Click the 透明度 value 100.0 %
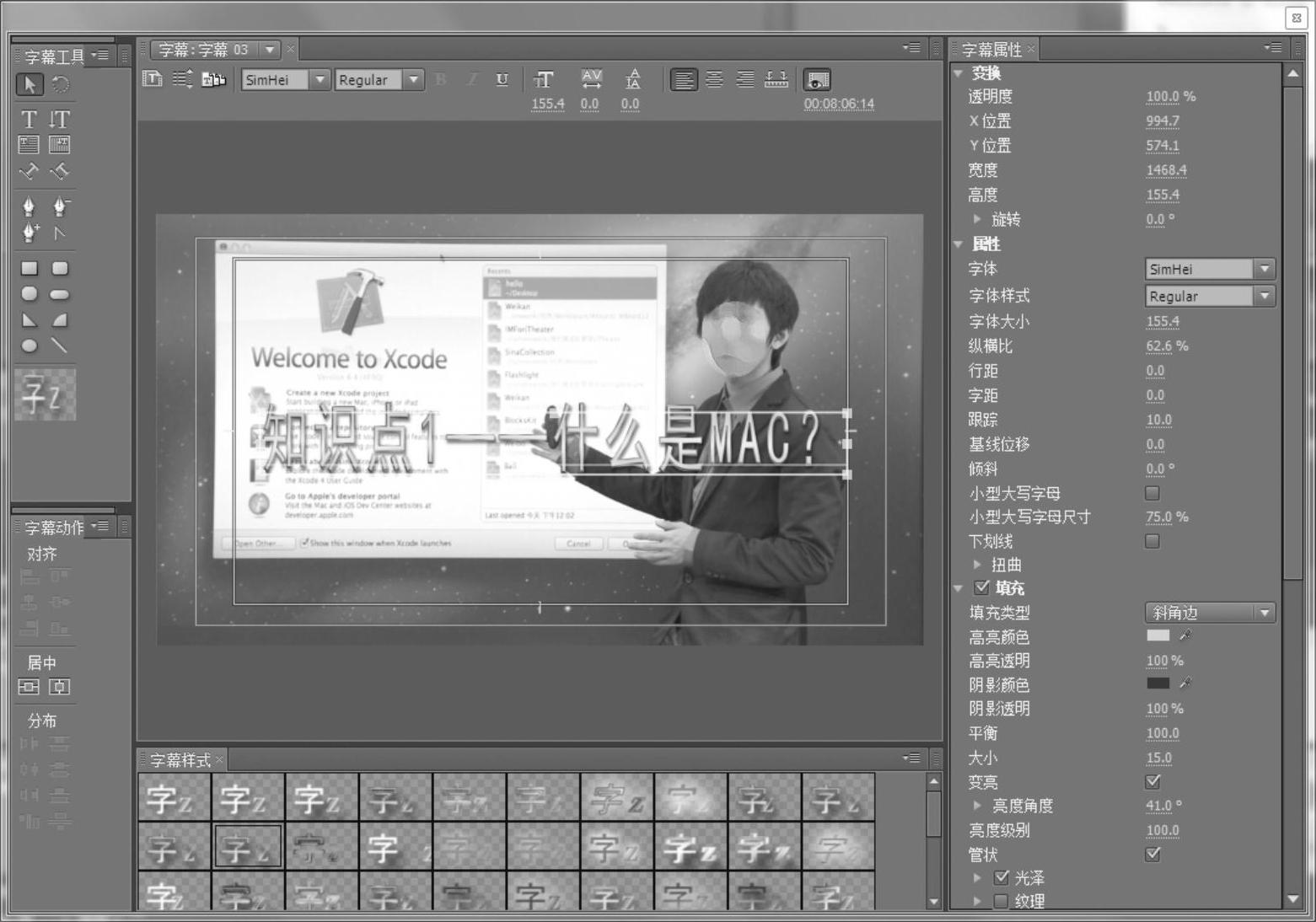The height and width of the screenshot is (922, 1316). tap(1171, 97)
